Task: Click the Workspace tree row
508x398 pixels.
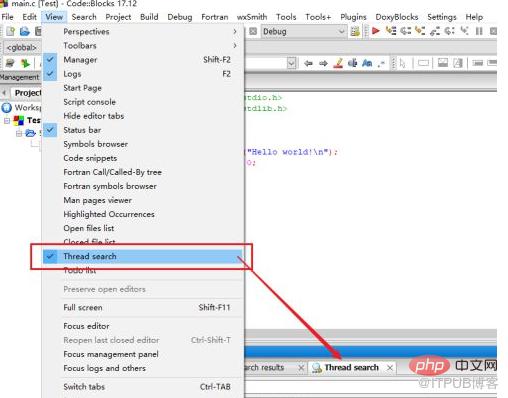Action: coord(21,107)
